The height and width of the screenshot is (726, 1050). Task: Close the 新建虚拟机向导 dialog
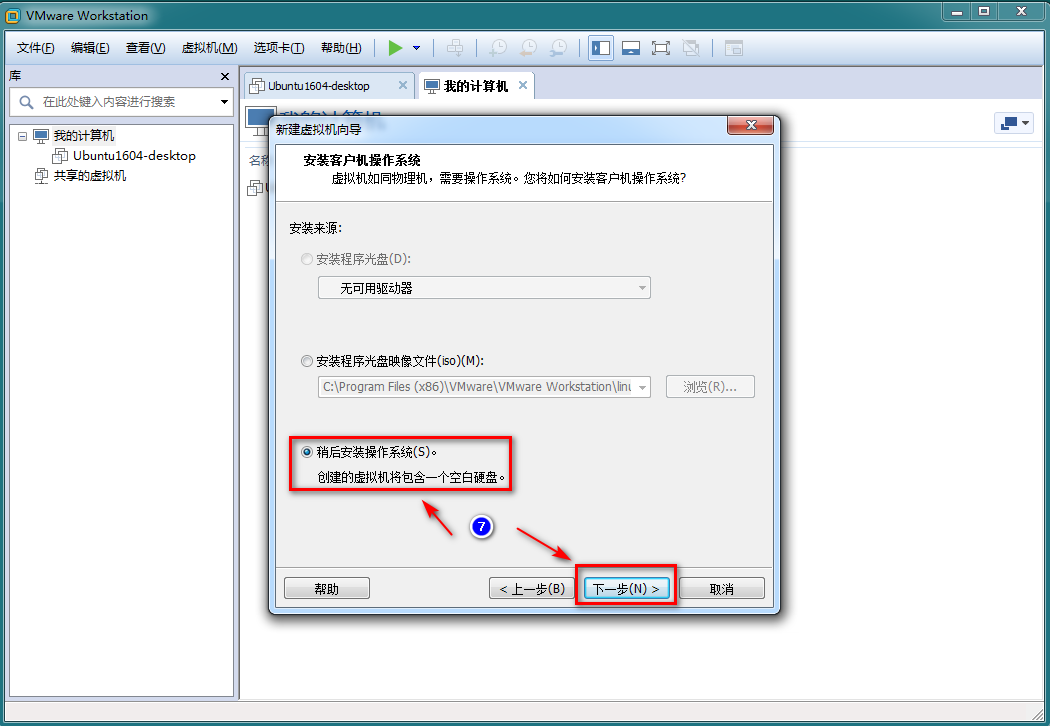[x=750, y=125]
